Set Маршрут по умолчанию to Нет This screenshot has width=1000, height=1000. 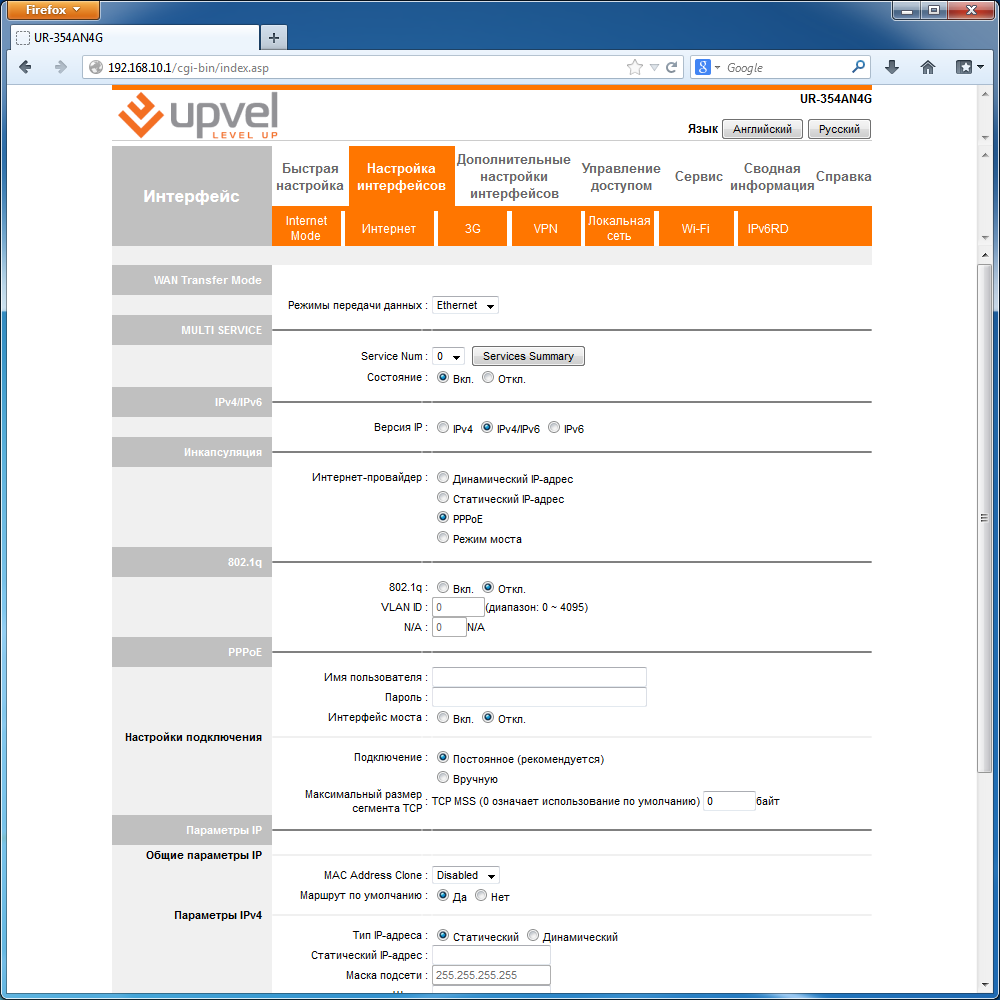coord(481,895)
